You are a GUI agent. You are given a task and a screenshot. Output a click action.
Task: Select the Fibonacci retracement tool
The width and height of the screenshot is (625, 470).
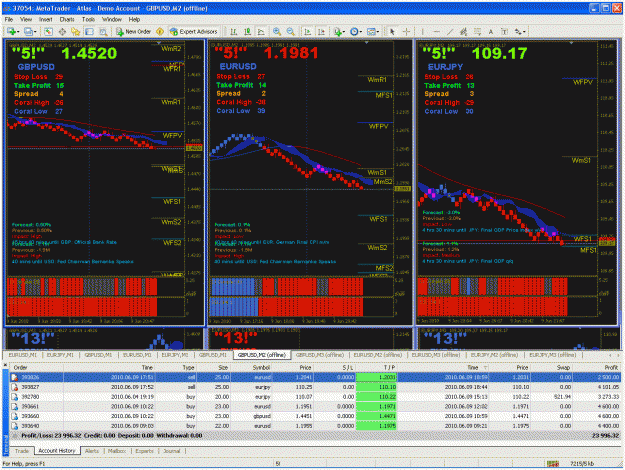pos(477,31)
